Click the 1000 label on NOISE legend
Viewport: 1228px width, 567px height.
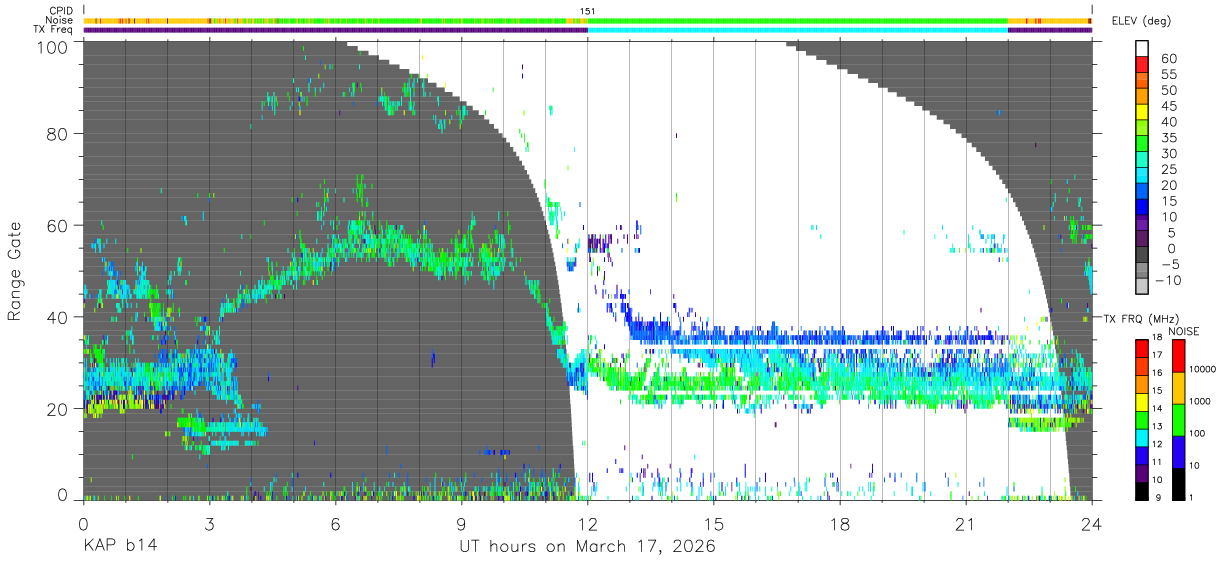[x=1200, y=402]
